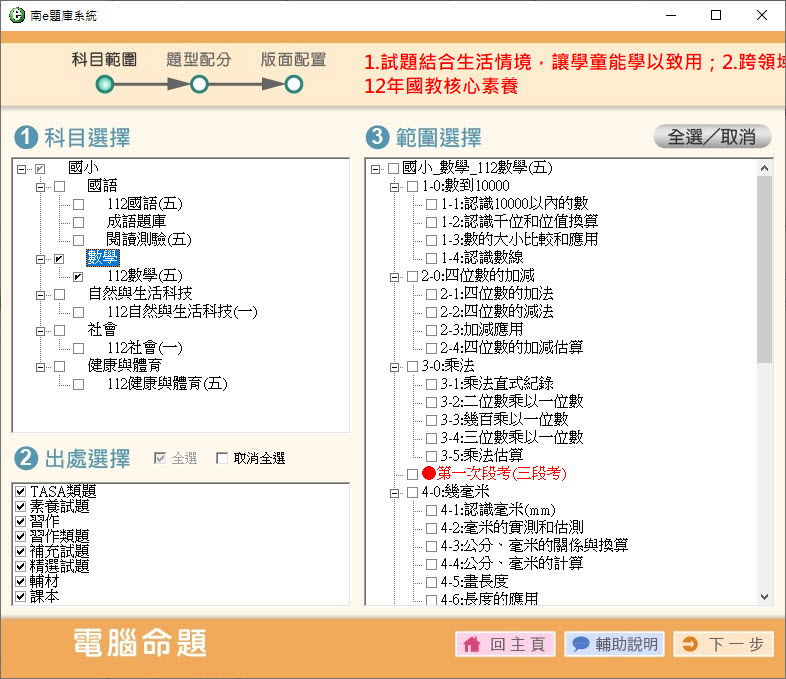Check the 1-1:認識10000以內的數 checkbox
Screen dimensions: 786x679
(x=432, y=204)
